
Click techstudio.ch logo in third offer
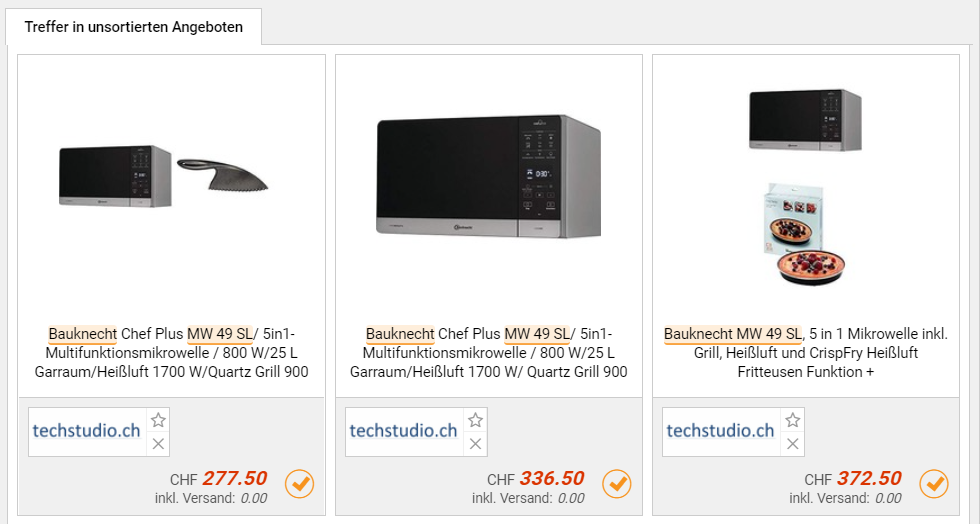(721, 431)
